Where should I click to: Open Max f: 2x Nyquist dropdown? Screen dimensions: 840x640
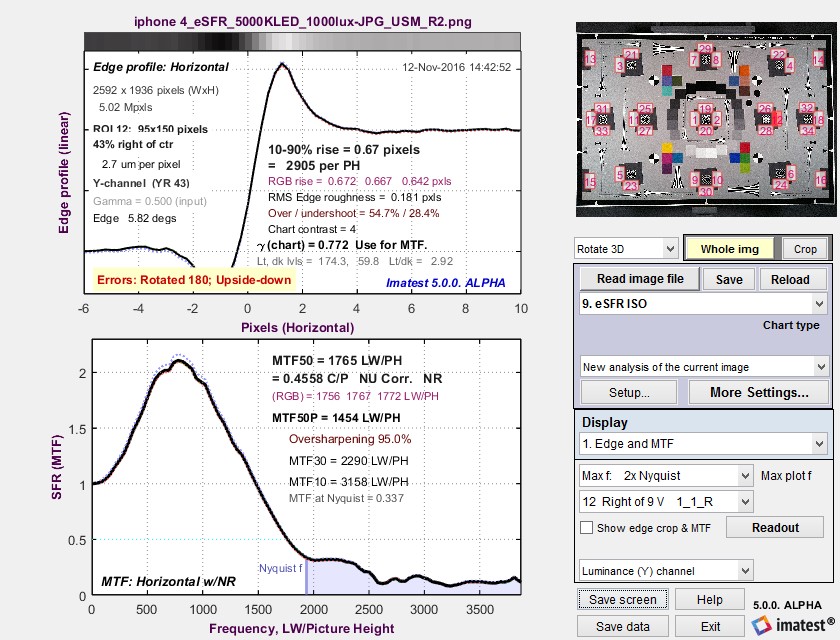666,476
